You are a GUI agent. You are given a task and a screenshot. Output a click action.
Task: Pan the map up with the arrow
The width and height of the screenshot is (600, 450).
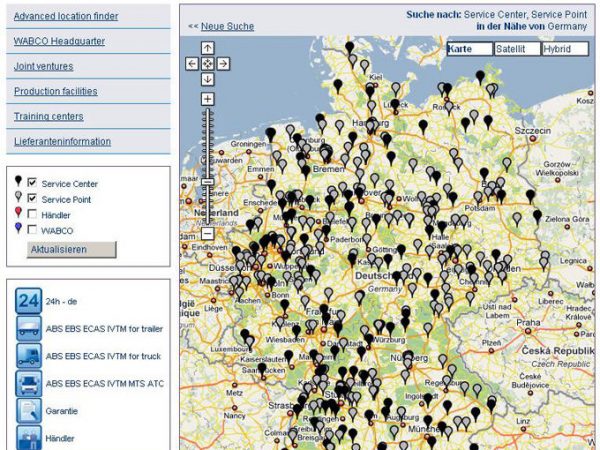pyautogui.click(x=207, y=48)
